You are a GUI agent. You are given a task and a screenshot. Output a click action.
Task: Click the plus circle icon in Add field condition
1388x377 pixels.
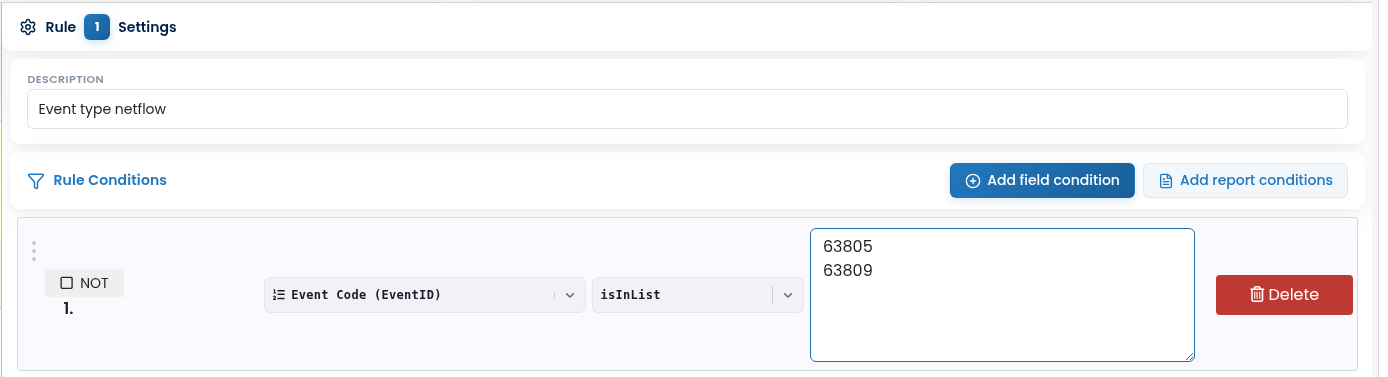[973, 181]
